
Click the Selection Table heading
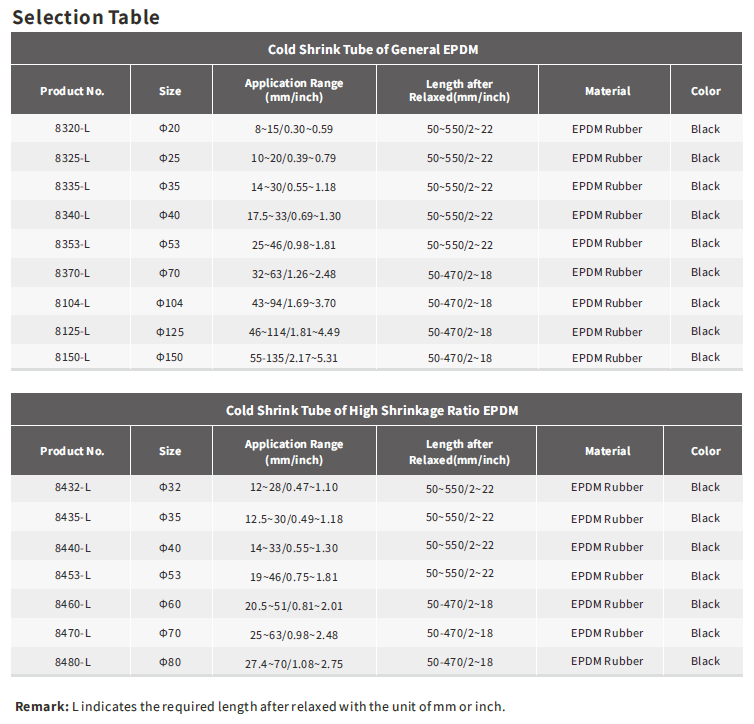[x=85, y=17]
